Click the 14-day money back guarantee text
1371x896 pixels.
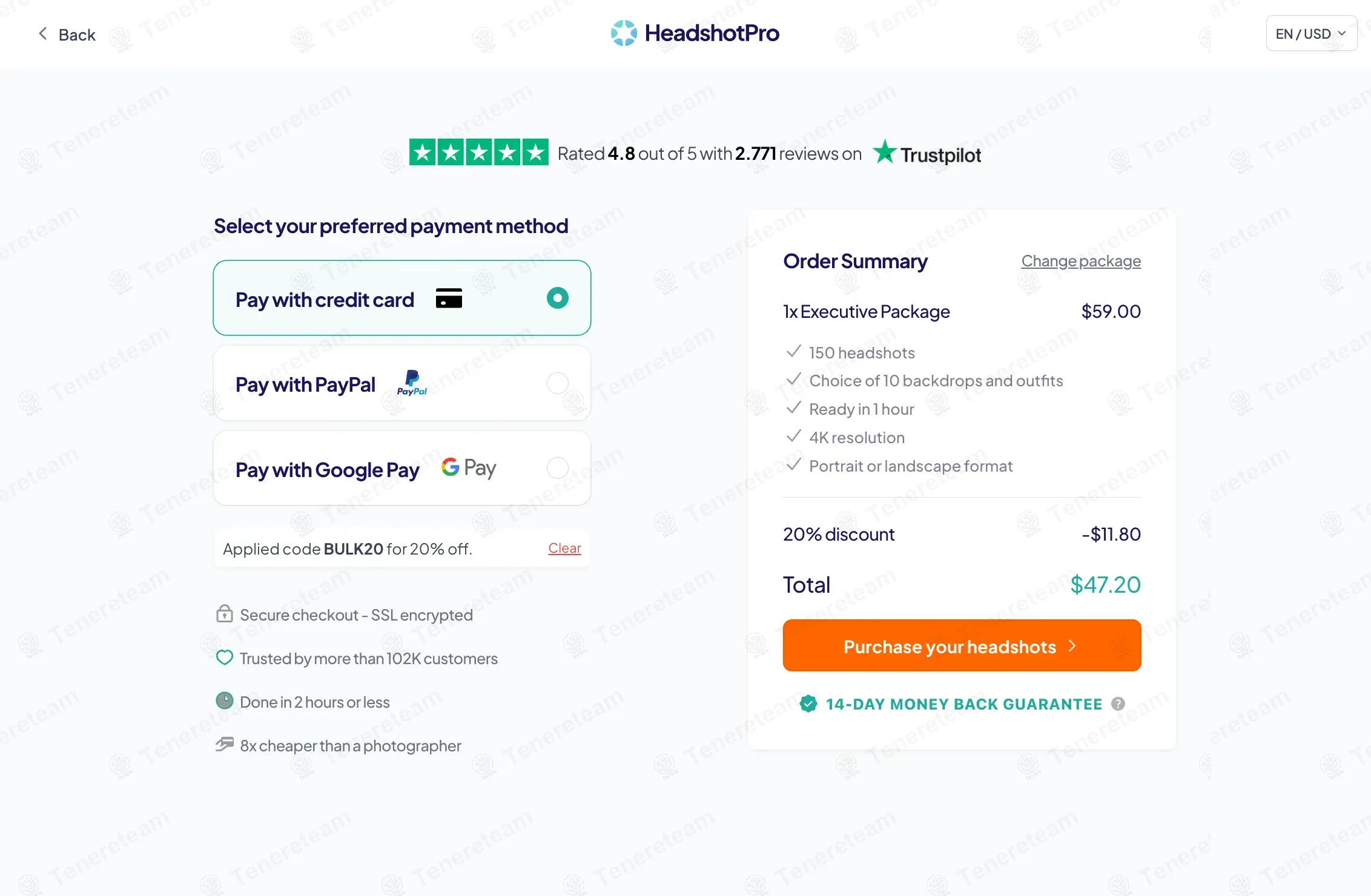[x=963, y=704]
